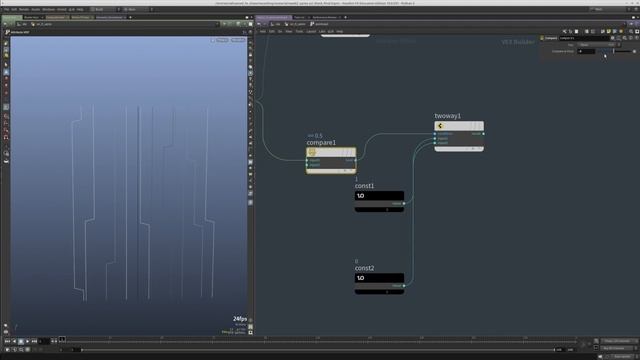Toggle the viewport camera lock icon

(213, 40)
